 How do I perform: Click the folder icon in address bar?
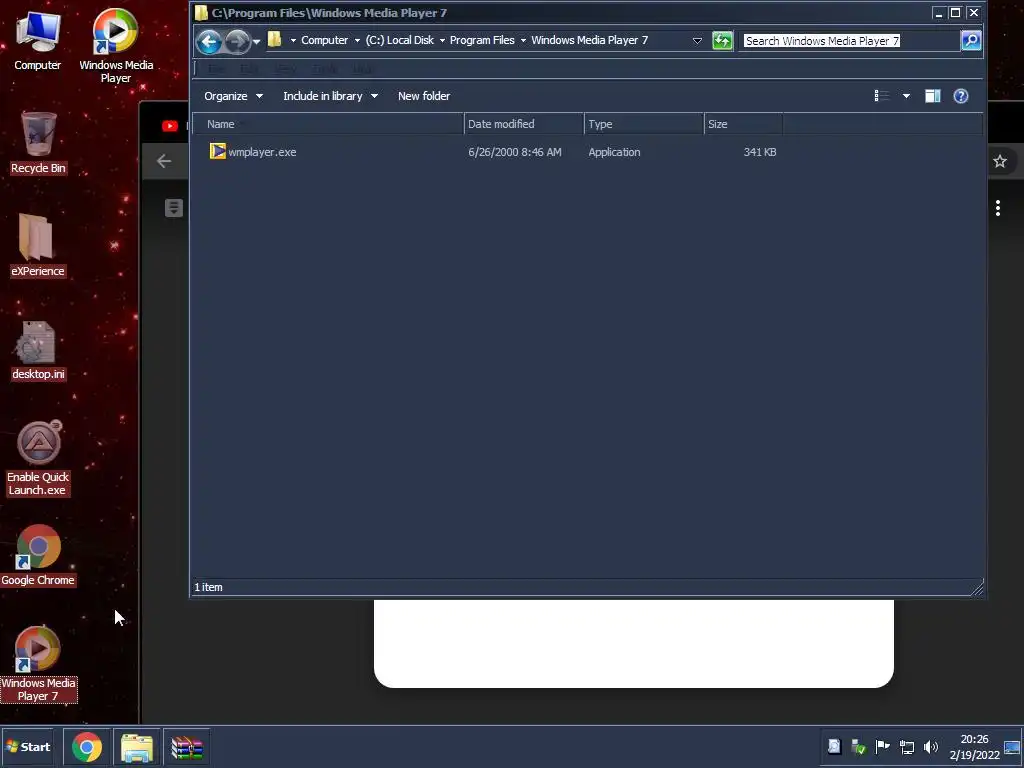[x=275, y=40]
